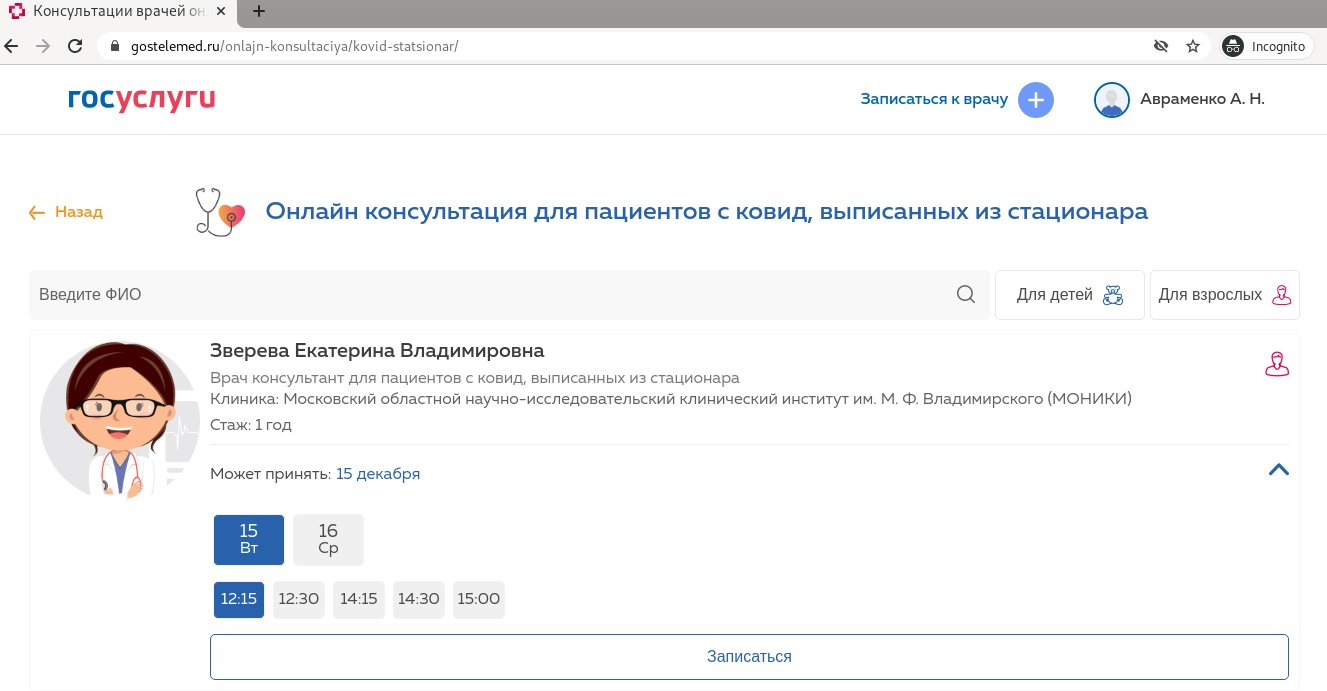Click the Госуслуги logo
This screenshot has height=691, width=1327.
coord(141,100)
